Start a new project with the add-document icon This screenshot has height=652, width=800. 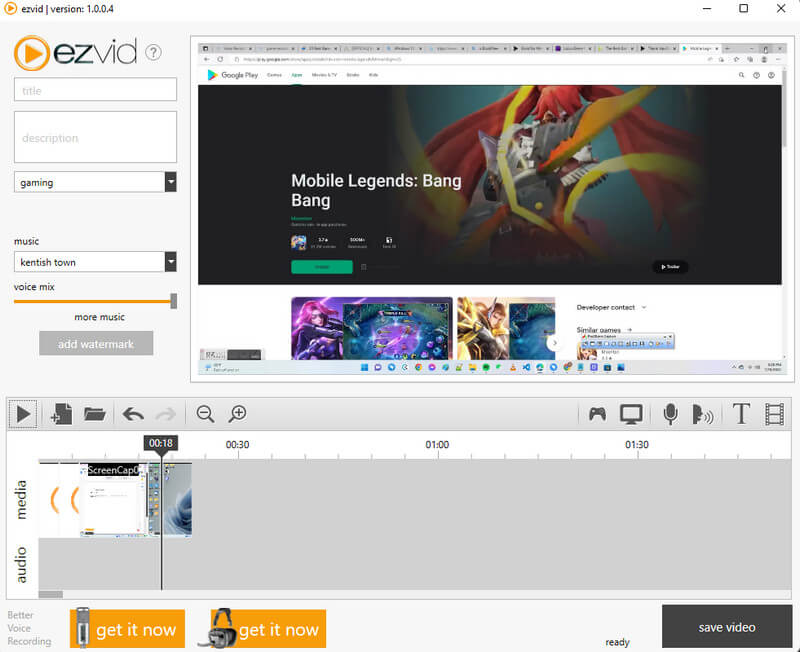(61, 414)
